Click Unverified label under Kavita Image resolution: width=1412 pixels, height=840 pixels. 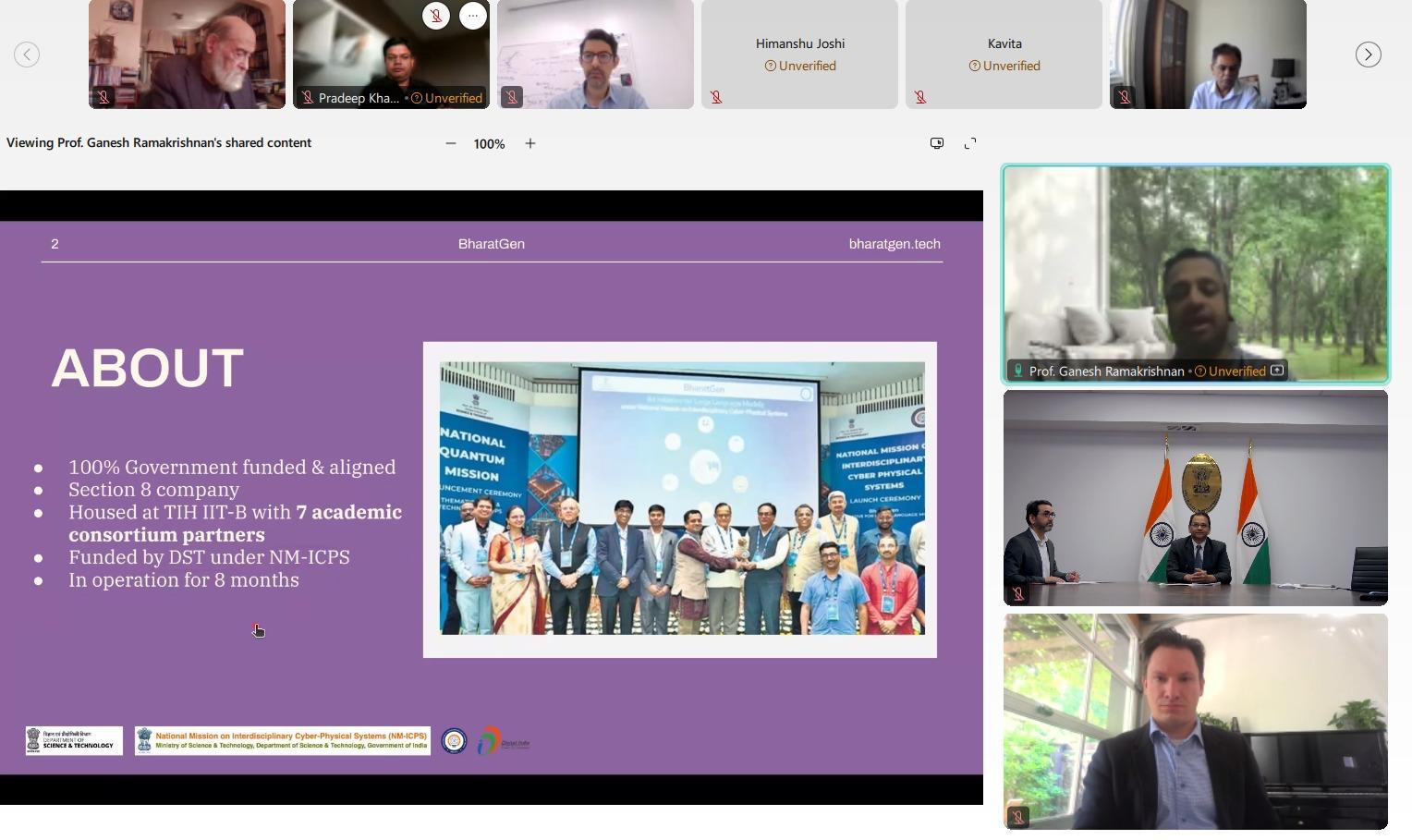coord(1004,66)
